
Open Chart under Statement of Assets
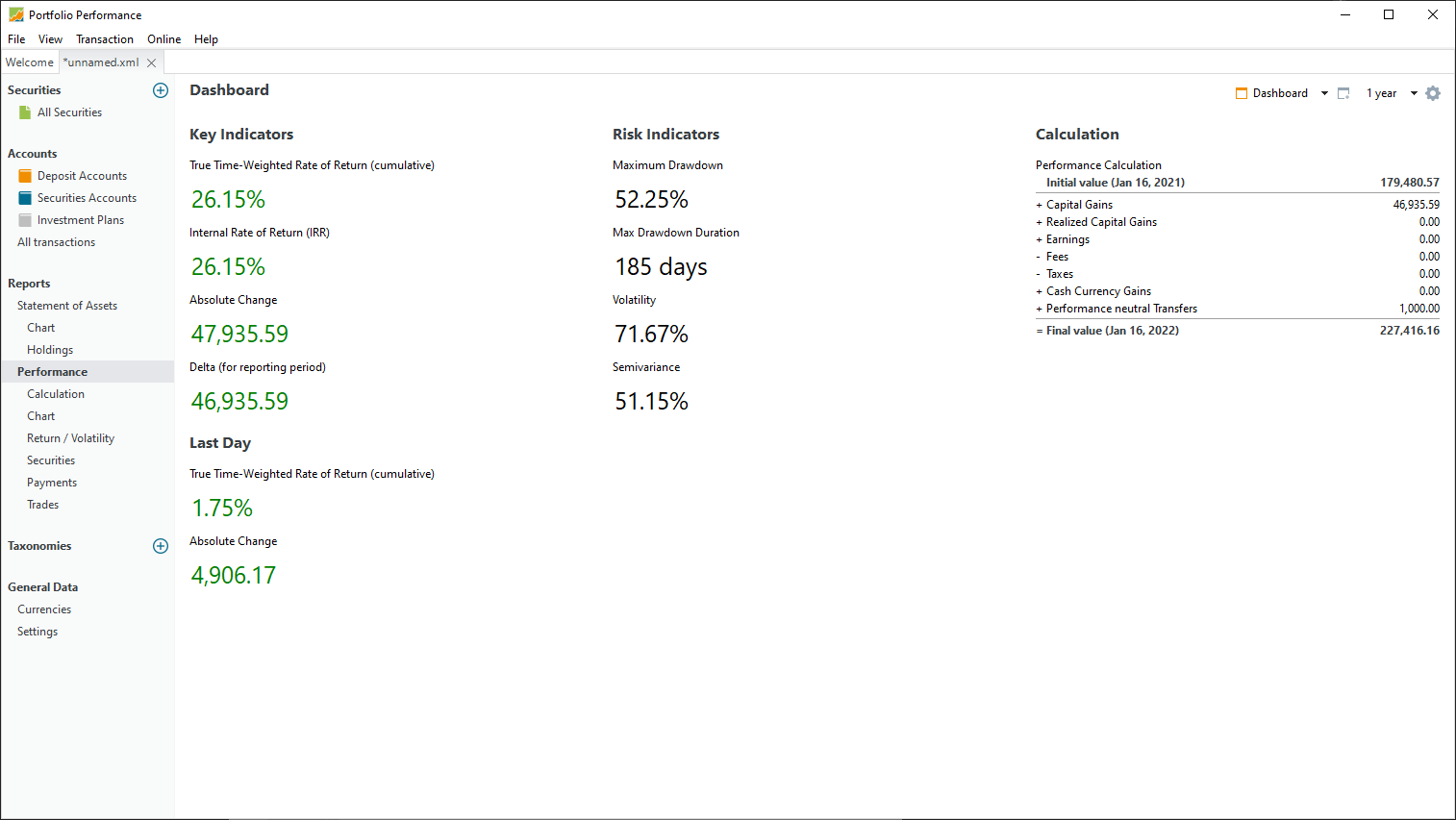click(41, 328)
